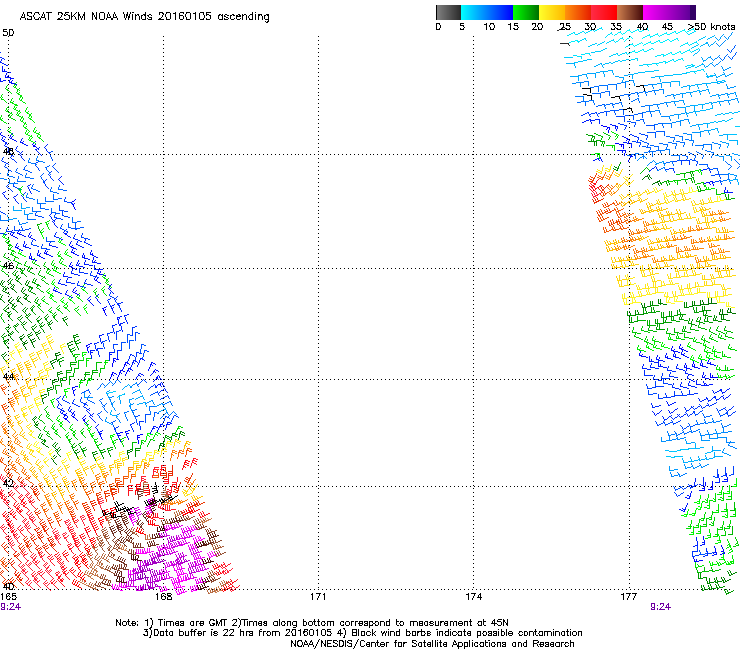Viewport: 740px width, 650px height.
Task: Click the "NOAA/NESDIS/Center for Satellite Applications and Research" credit
Action: 432,644
